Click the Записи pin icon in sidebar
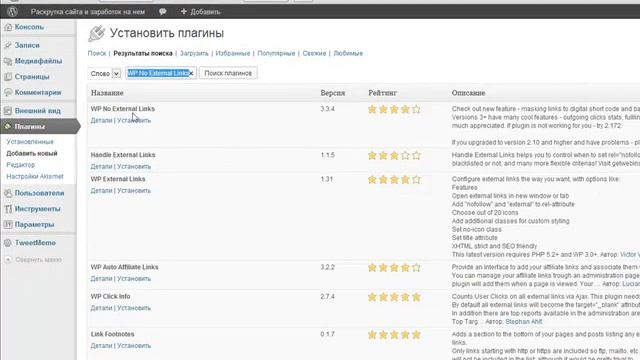Viewport: 640px width, 360px height. click(x=8, y=45)
